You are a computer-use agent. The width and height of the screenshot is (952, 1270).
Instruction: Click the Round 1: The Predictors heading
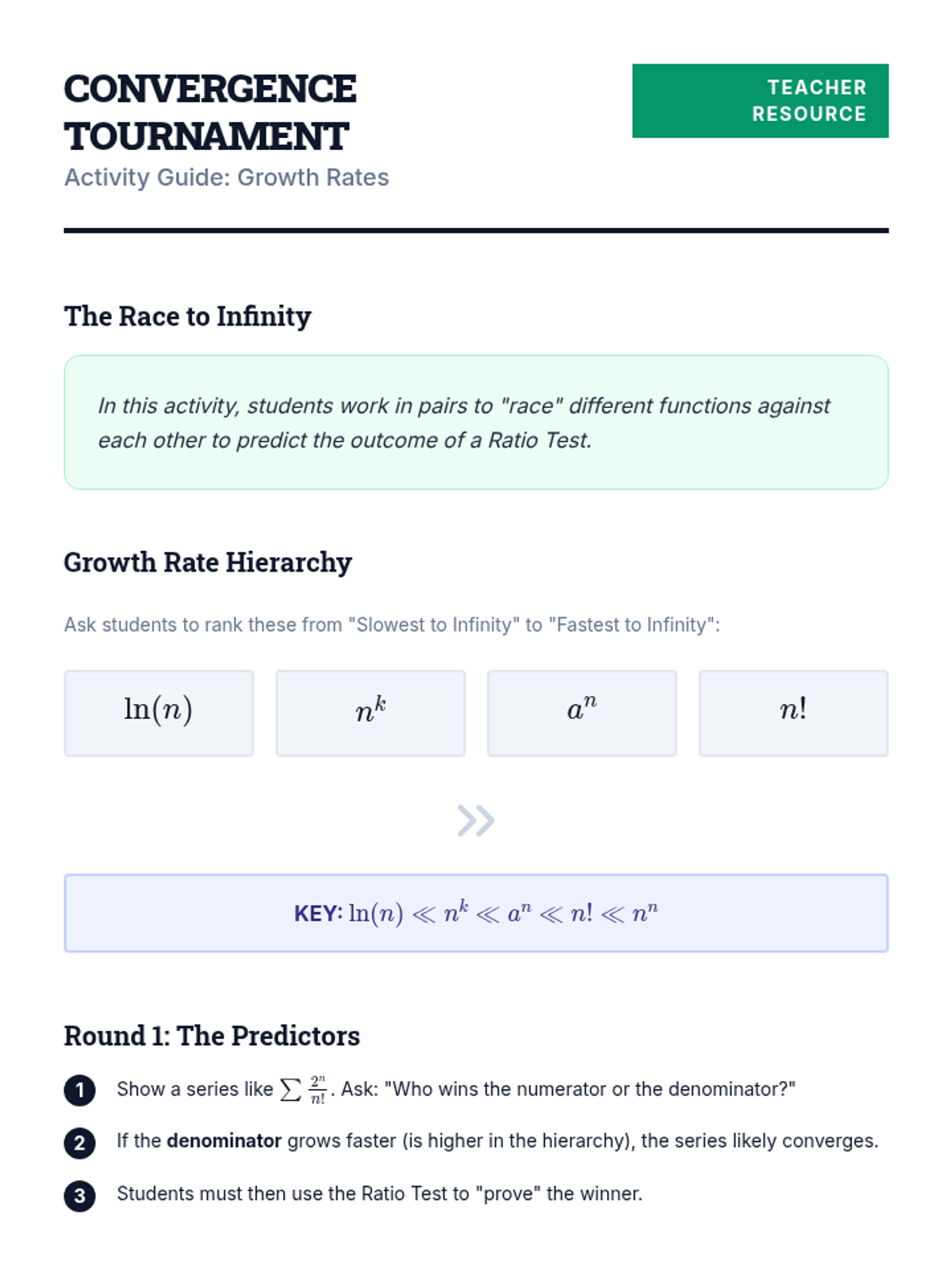(x=212, y=1036)
